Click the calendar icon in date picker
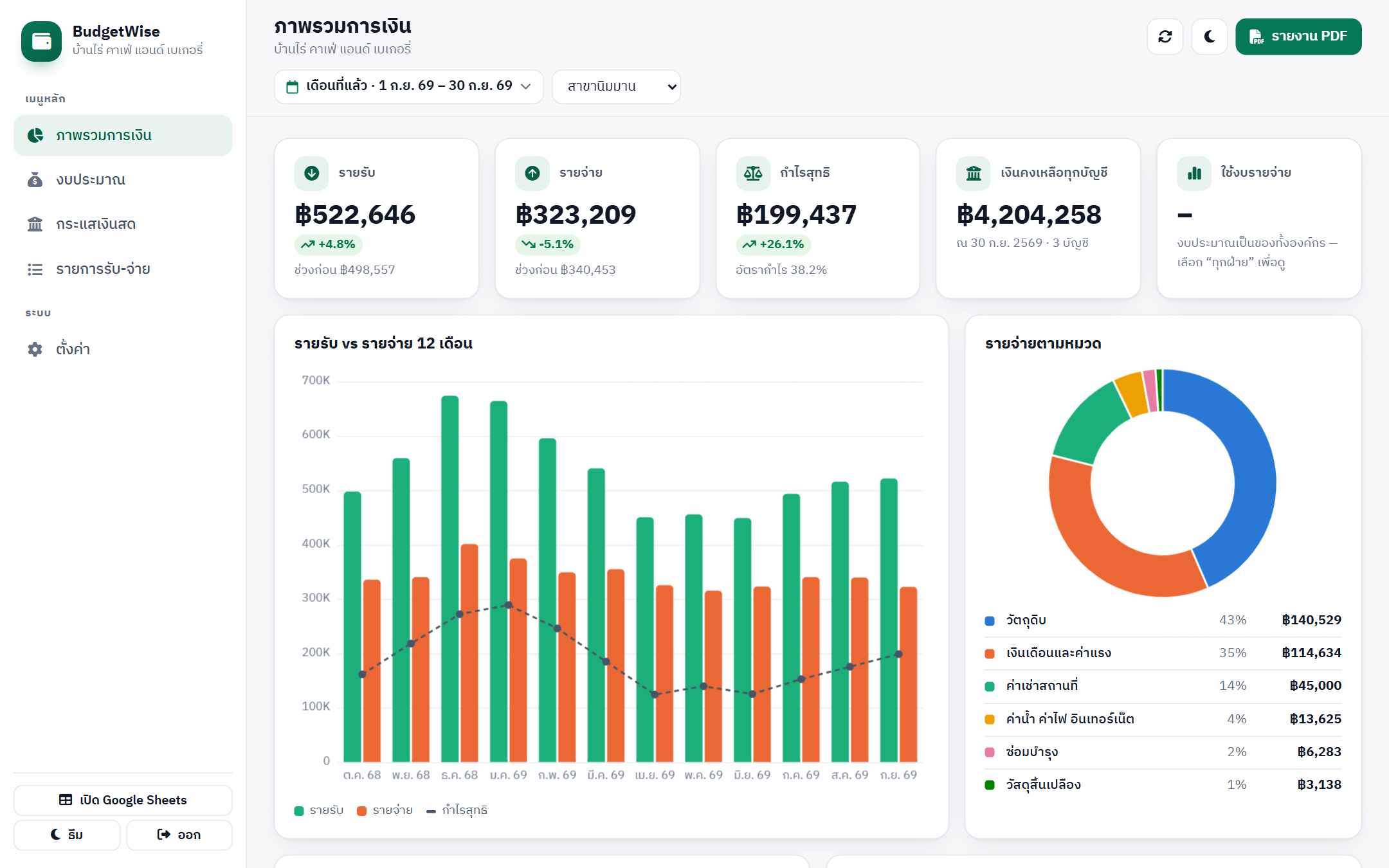The height and width of the screenshot is (868, 1389). (x=292, y=87)
